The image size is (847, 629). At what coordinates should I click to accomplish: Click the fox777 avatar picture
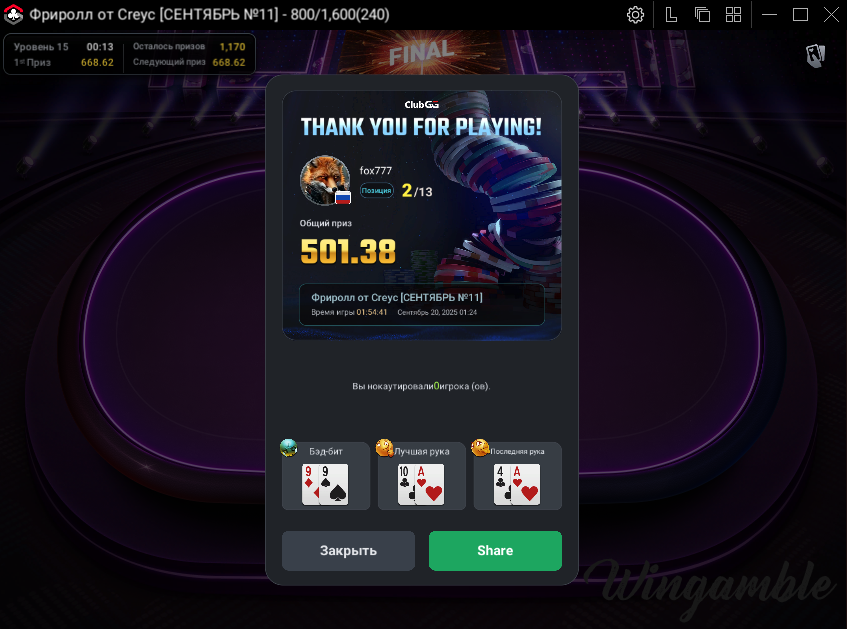point(325,180)
